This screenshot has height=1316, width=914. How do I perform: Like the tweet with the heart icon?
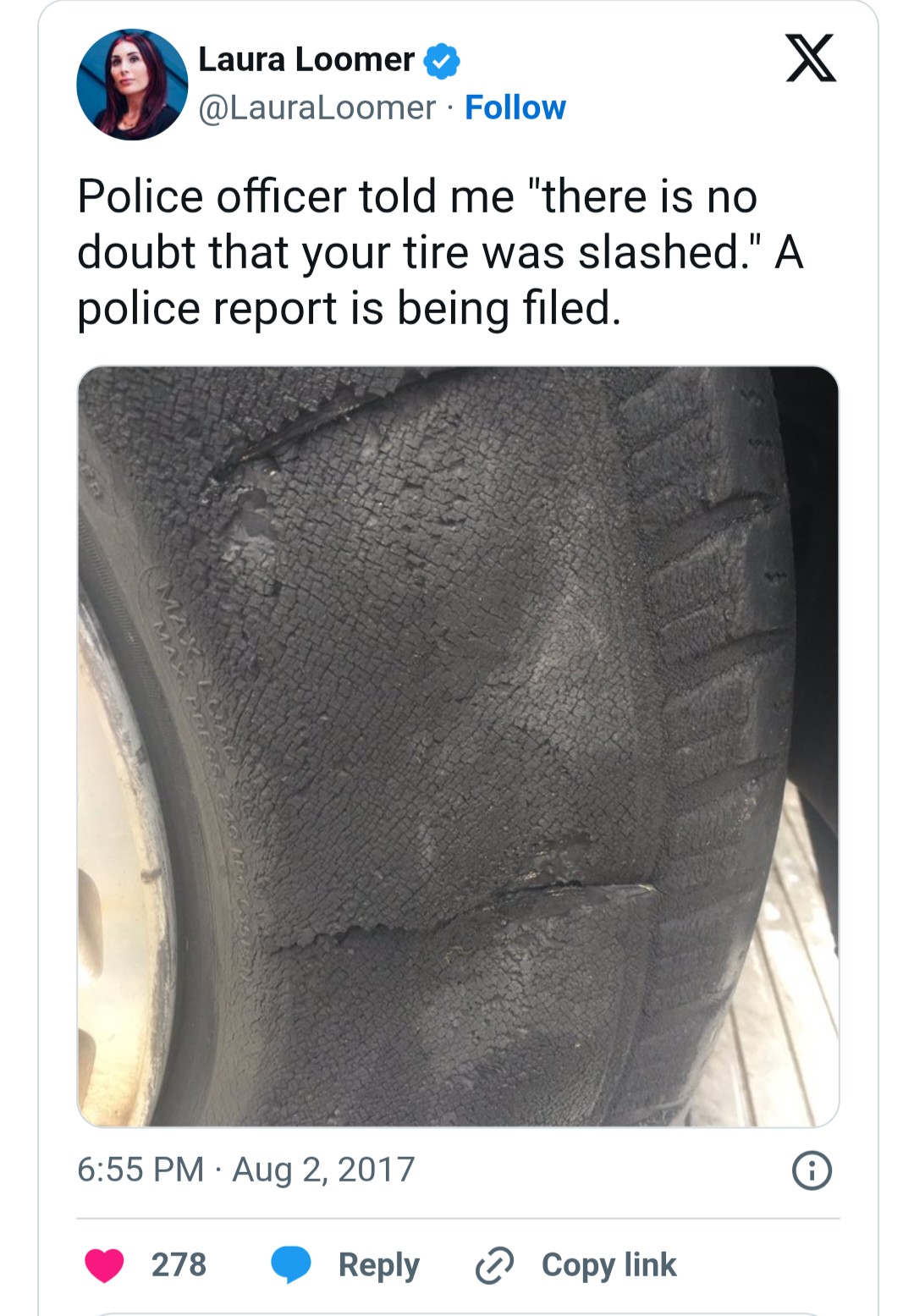point(105,1265)
